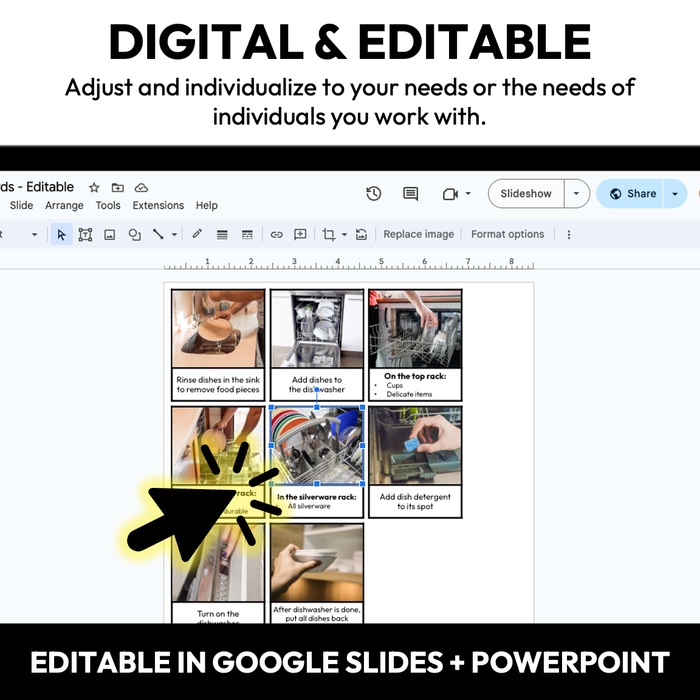Open the Arrange menu
Image resolution: width=700 pixels, height=700 pixels.
coord(64,205)
